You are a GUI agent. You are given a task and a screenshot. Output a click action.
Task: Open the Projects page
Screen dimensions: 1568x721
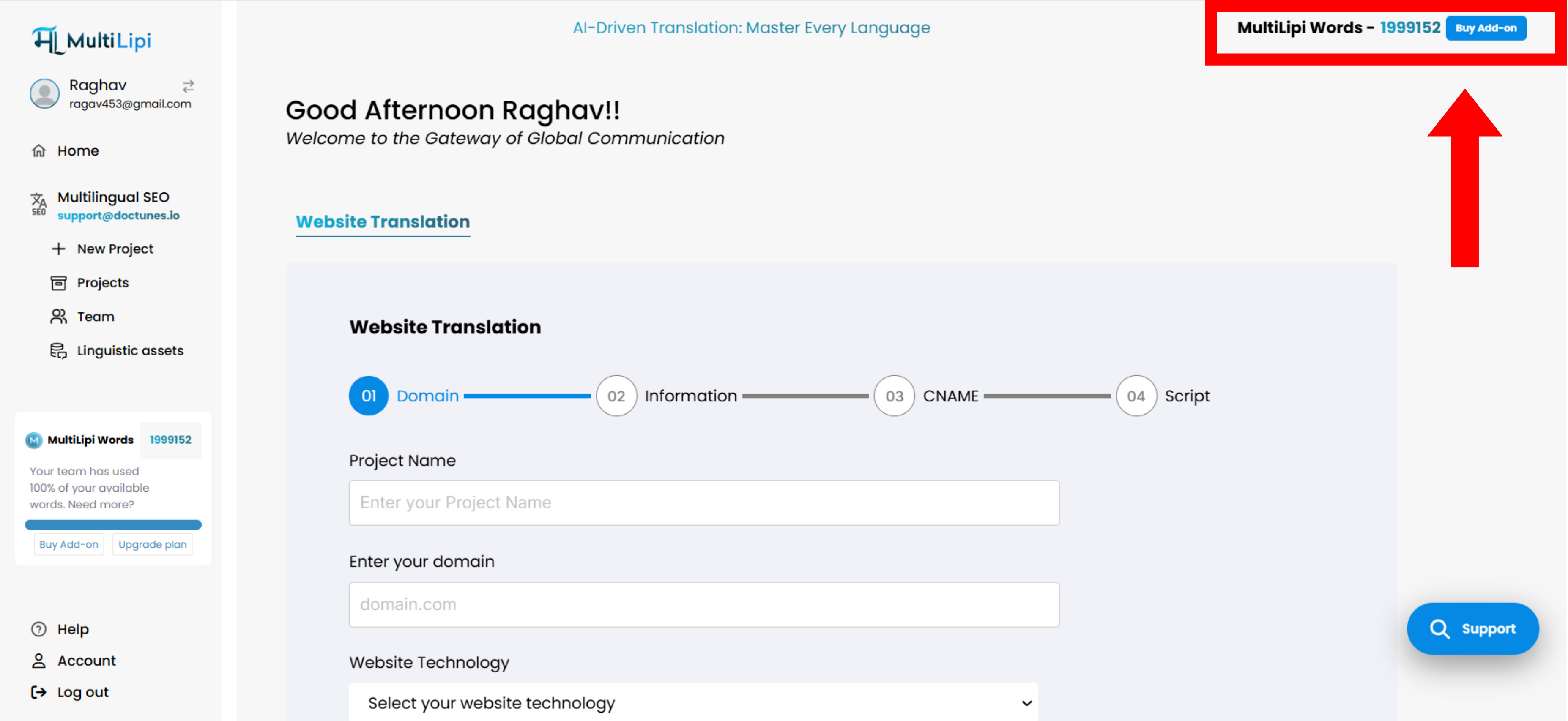coord(103,282)
